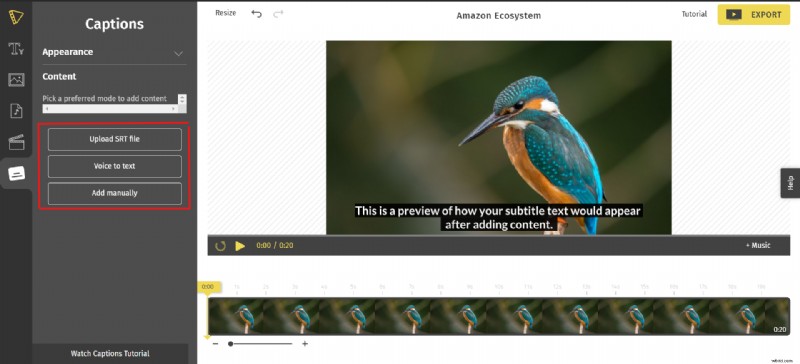Select the Captions sidebar icon
800x364 pixels.
[16, 174]
